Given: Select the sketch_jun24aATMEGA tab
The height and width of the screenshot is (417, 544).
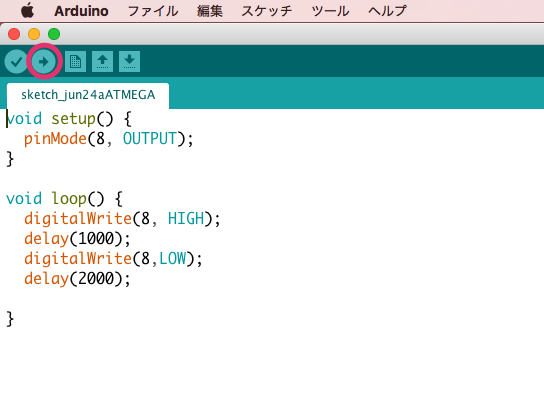Looking at the screenshot, I should [x=88, y=95].
